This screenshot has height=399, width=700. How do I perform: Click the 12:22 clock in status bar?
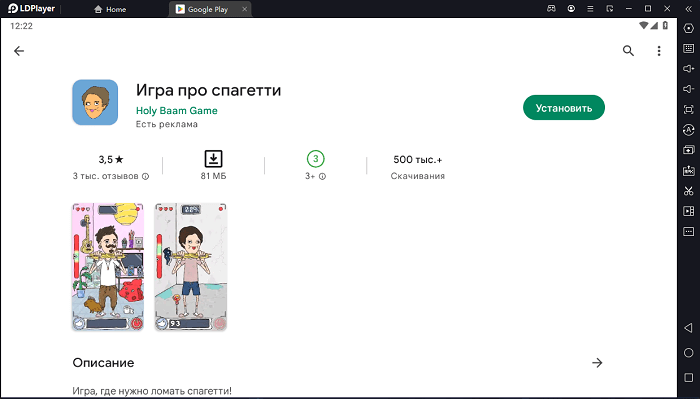tap(21, 26)
